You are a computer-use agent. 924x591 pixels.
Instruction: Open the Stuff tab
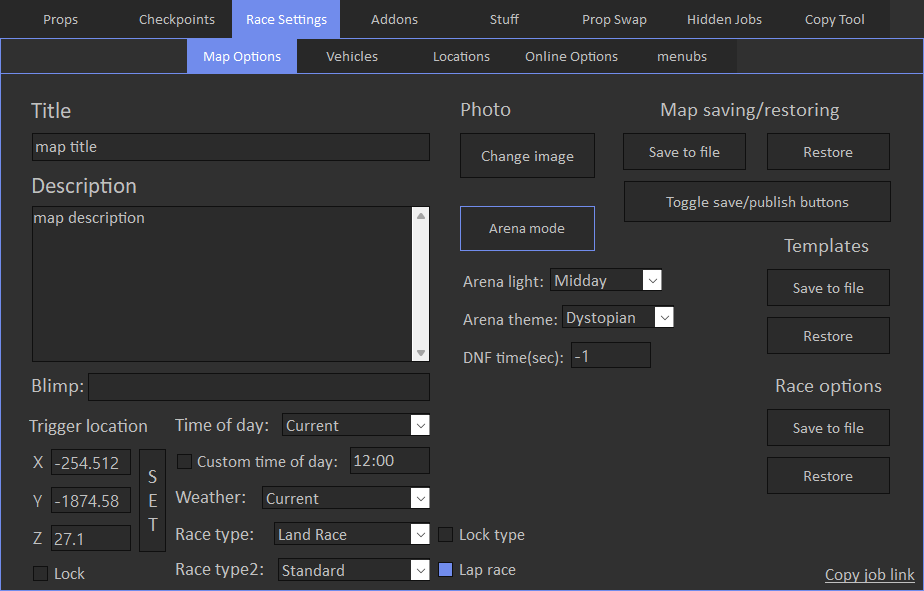point(504,19)
